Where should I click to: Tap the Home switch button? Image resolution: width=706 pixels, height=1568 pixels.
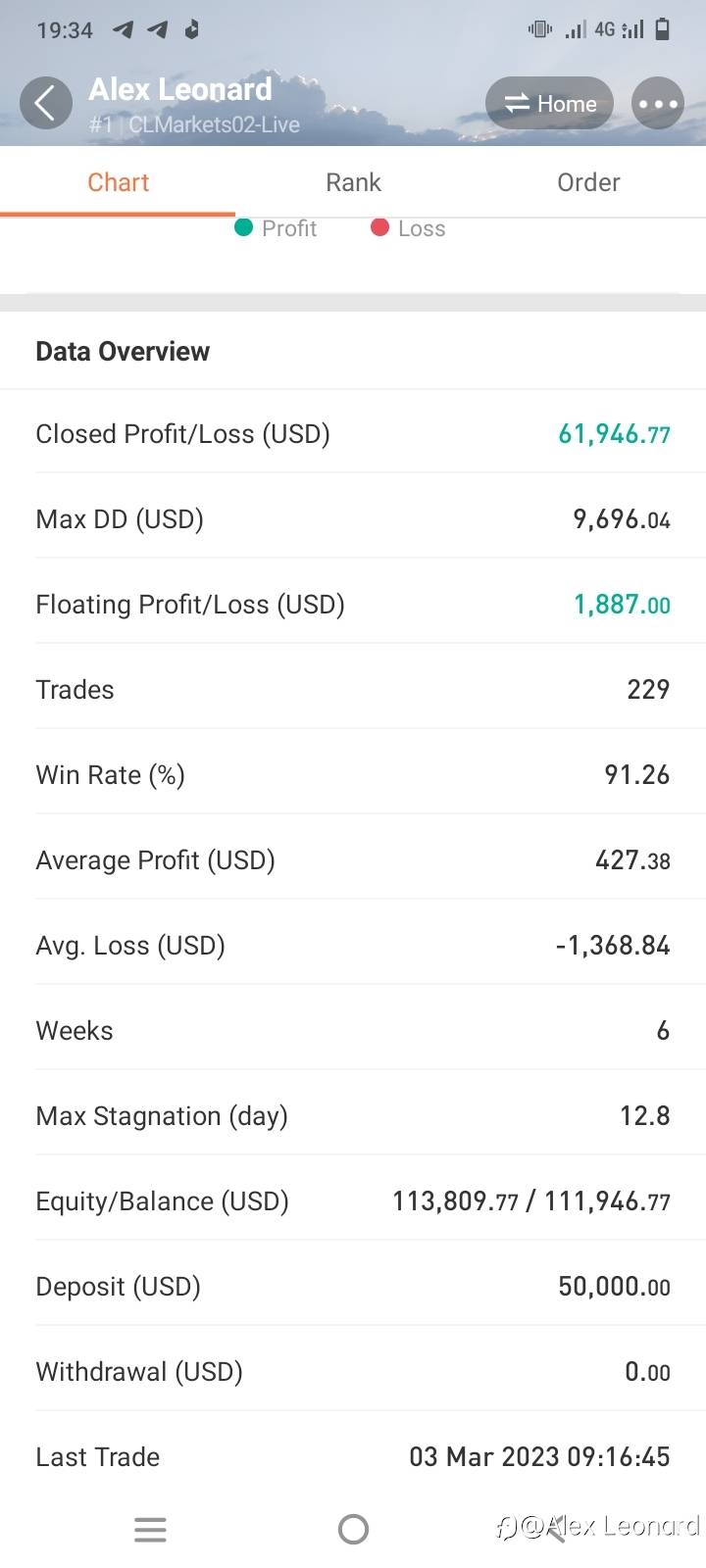tap(549, 103)
